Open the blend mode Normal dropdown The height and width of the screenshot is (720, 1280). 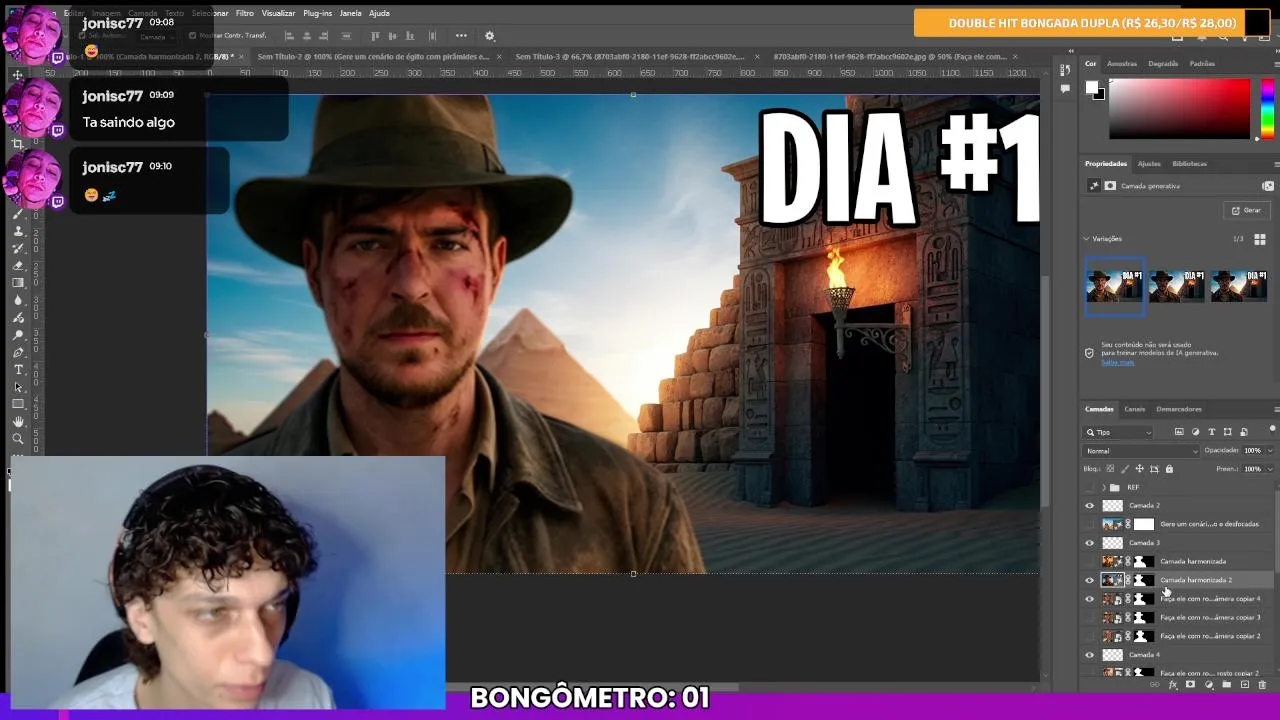[1142, 451]
